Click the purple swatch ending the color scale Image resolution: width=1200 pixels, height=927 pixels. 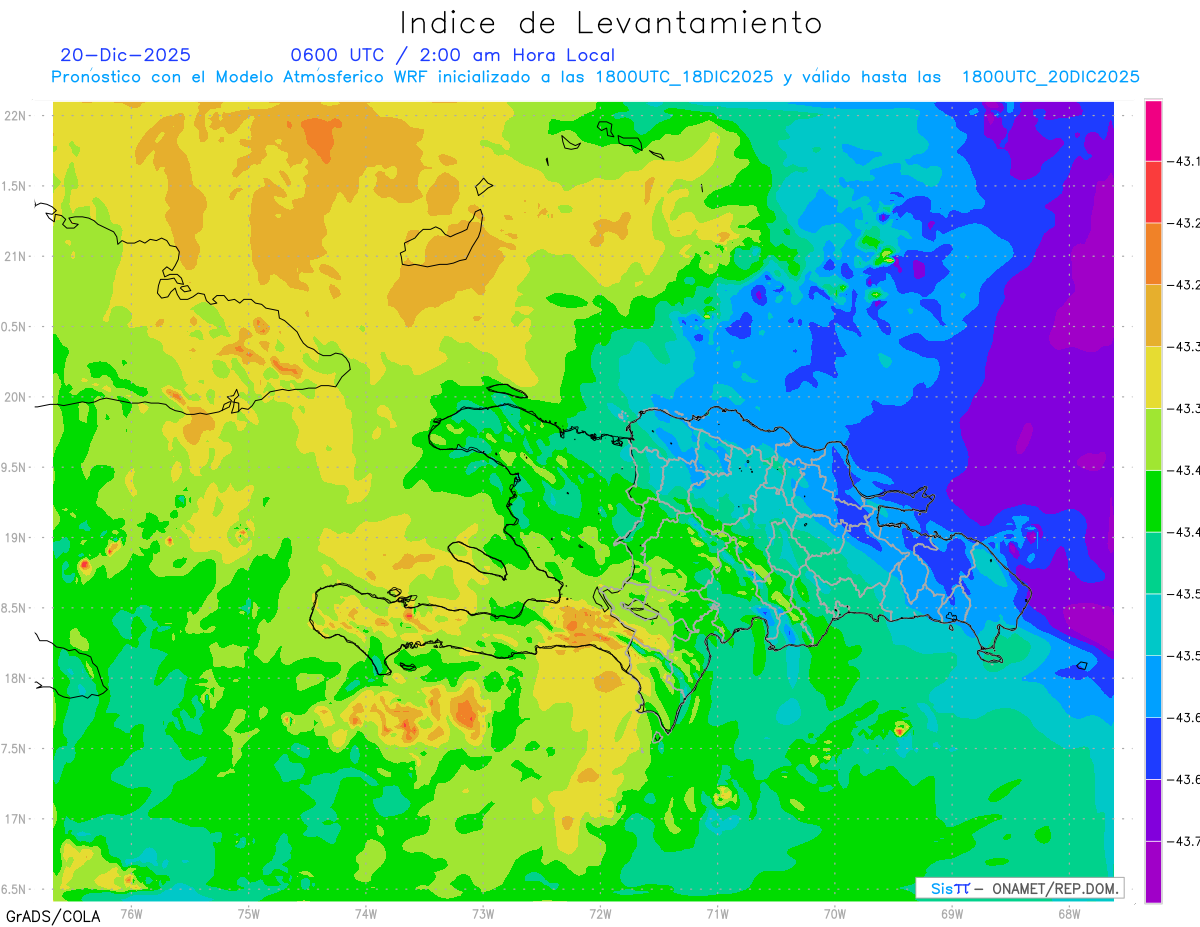(1153, 872)
